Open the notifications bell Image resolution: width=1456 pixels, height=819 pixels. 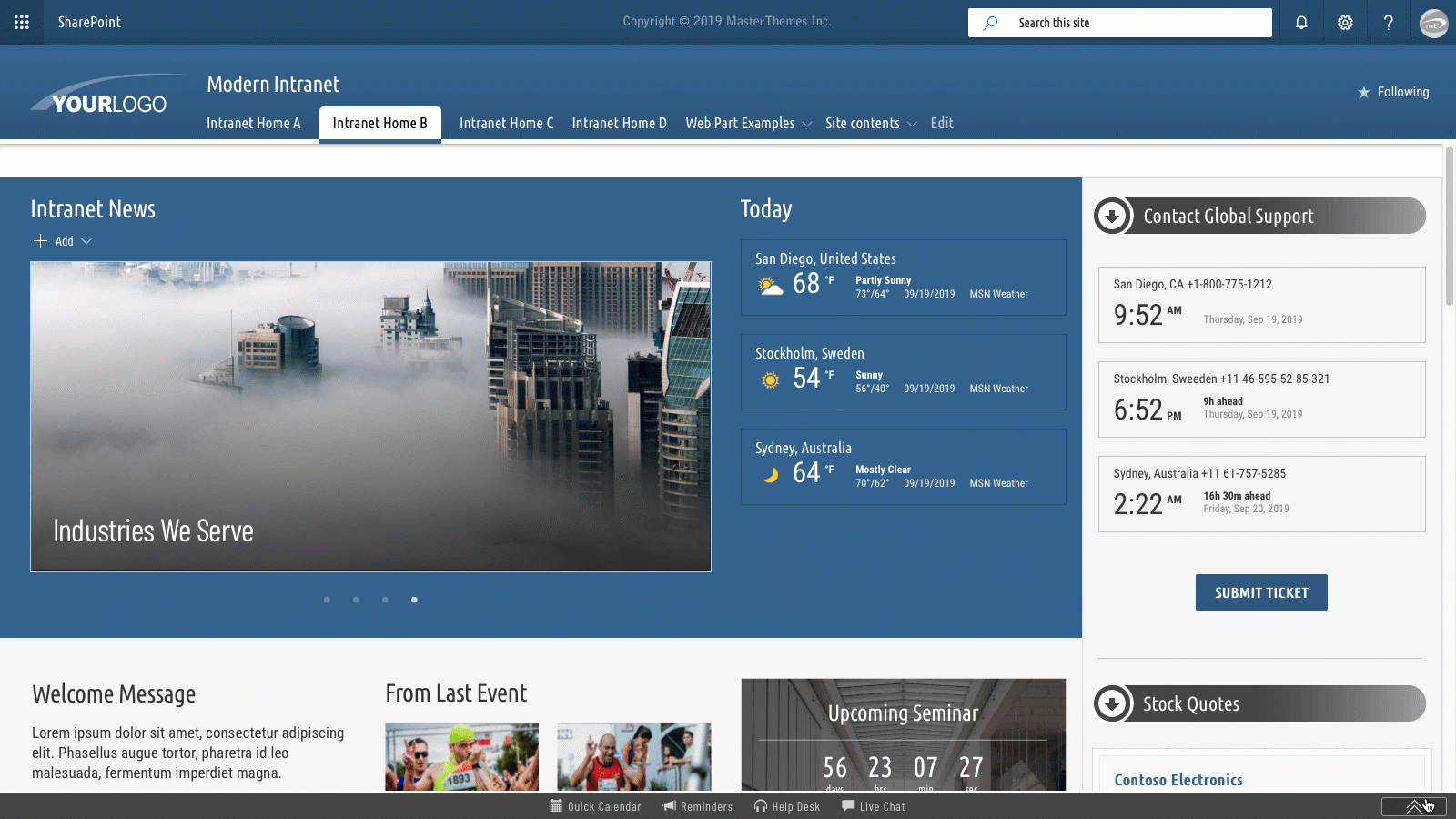[x=1300, y=22]
